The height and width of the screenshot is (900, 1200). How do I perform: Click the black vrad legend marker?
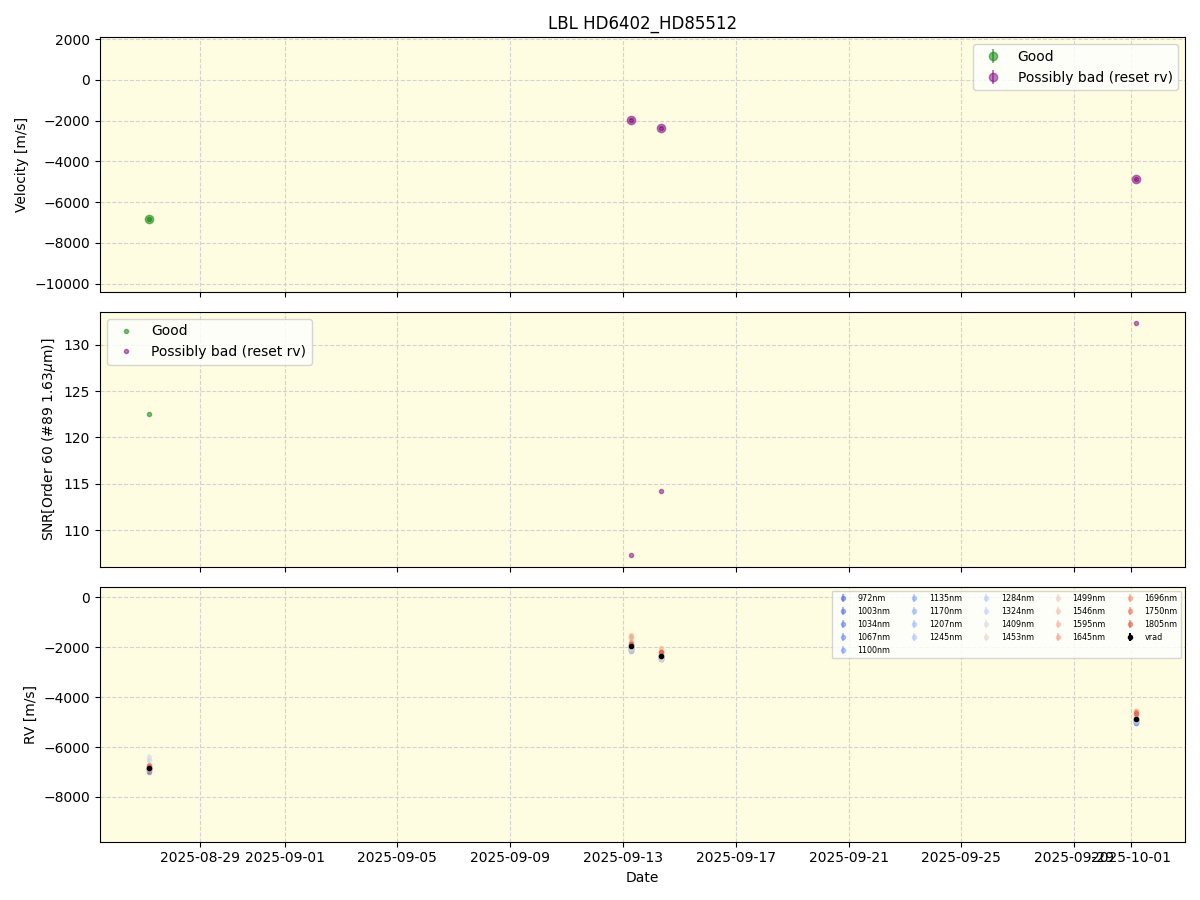(1130, 637)
